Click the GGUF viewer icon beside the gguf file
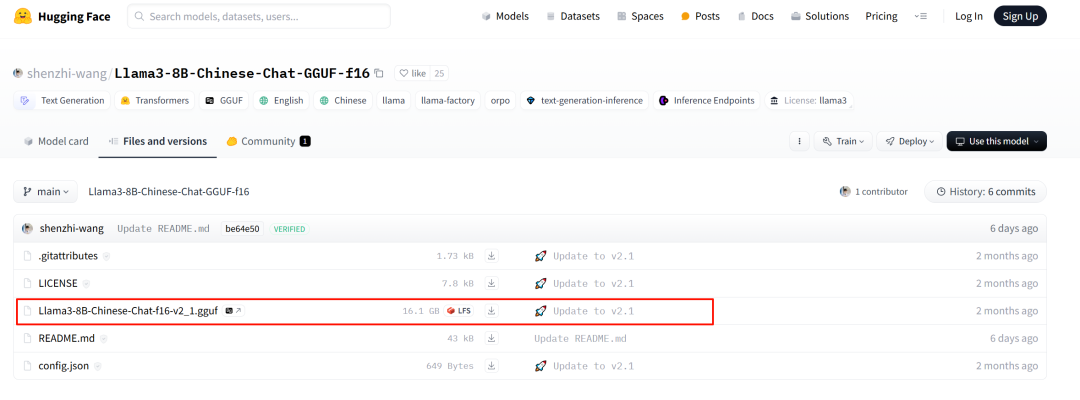Image resolution: width=1080 pixels, height=400 pixels. point(233,310)
